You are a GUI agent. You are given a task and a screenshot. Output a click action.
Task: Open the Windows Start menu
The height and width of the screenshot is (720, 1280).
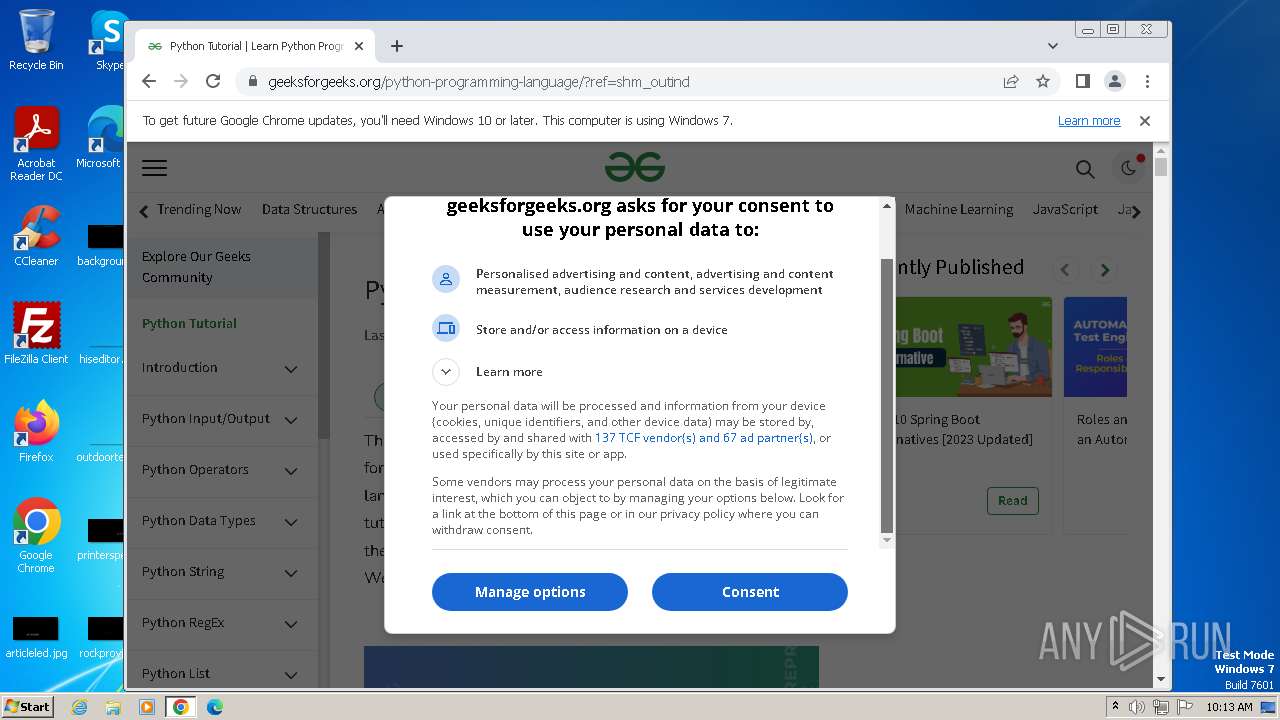[x=28, y=707]
